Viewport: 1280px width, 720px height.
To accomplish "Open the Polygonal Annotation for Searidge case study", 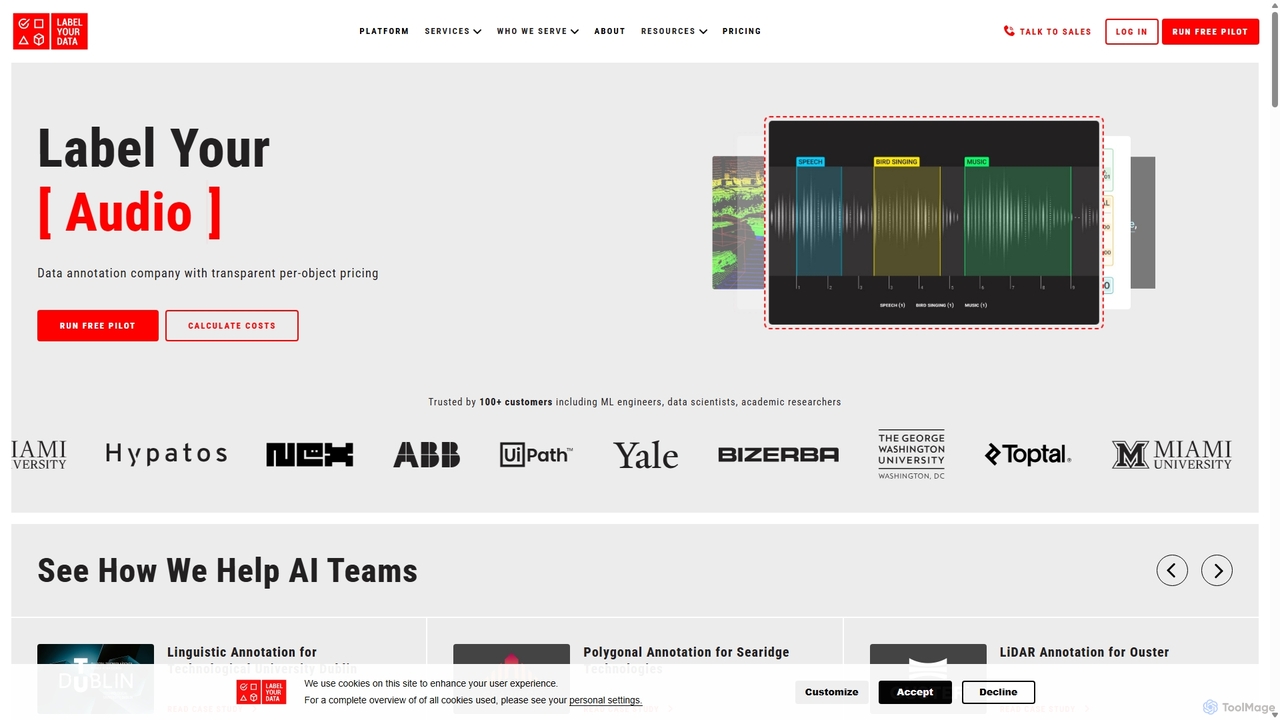I will pyautogui.click(x=686, y=660).
